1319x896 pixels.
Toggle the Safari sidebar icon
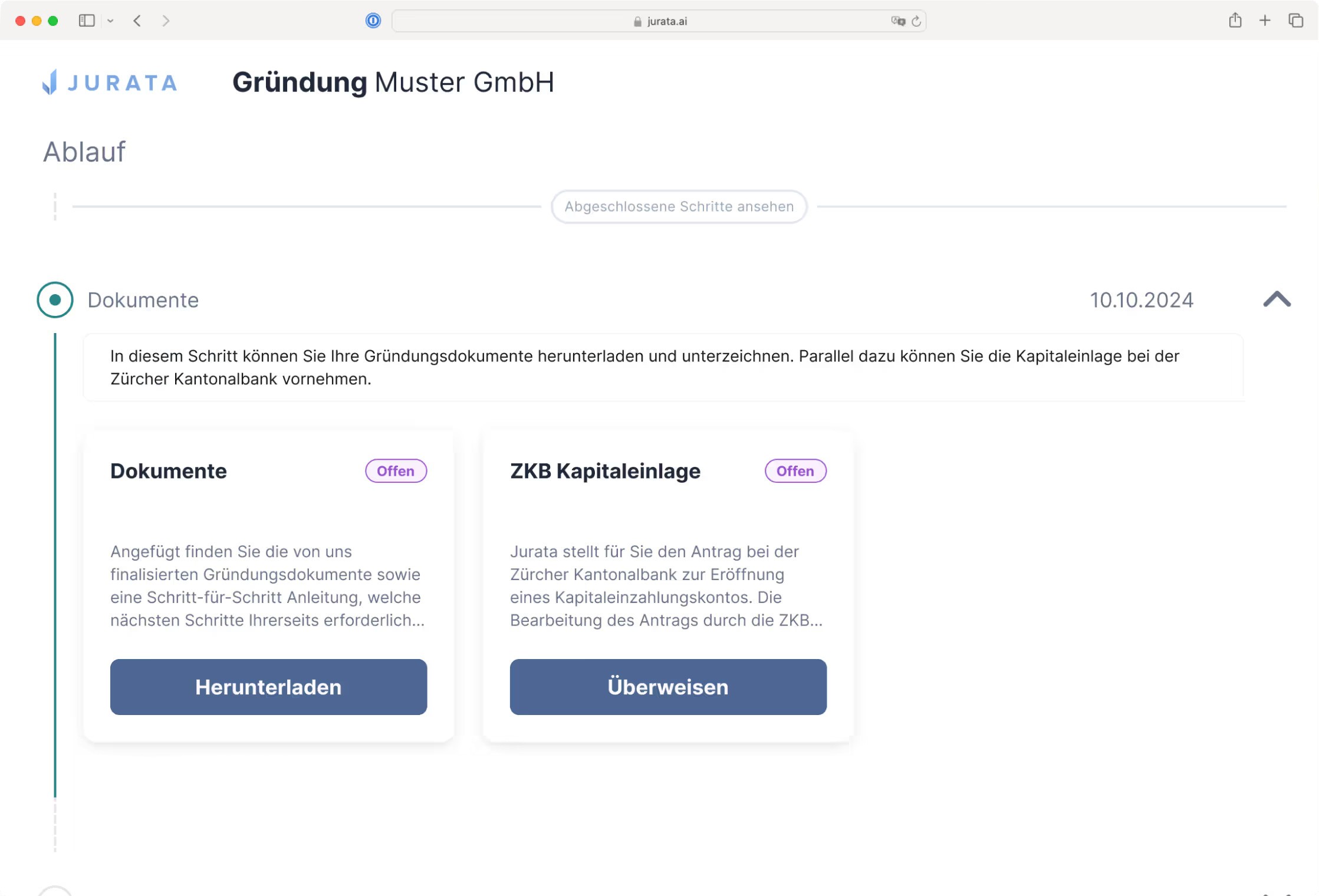(87, 21)
